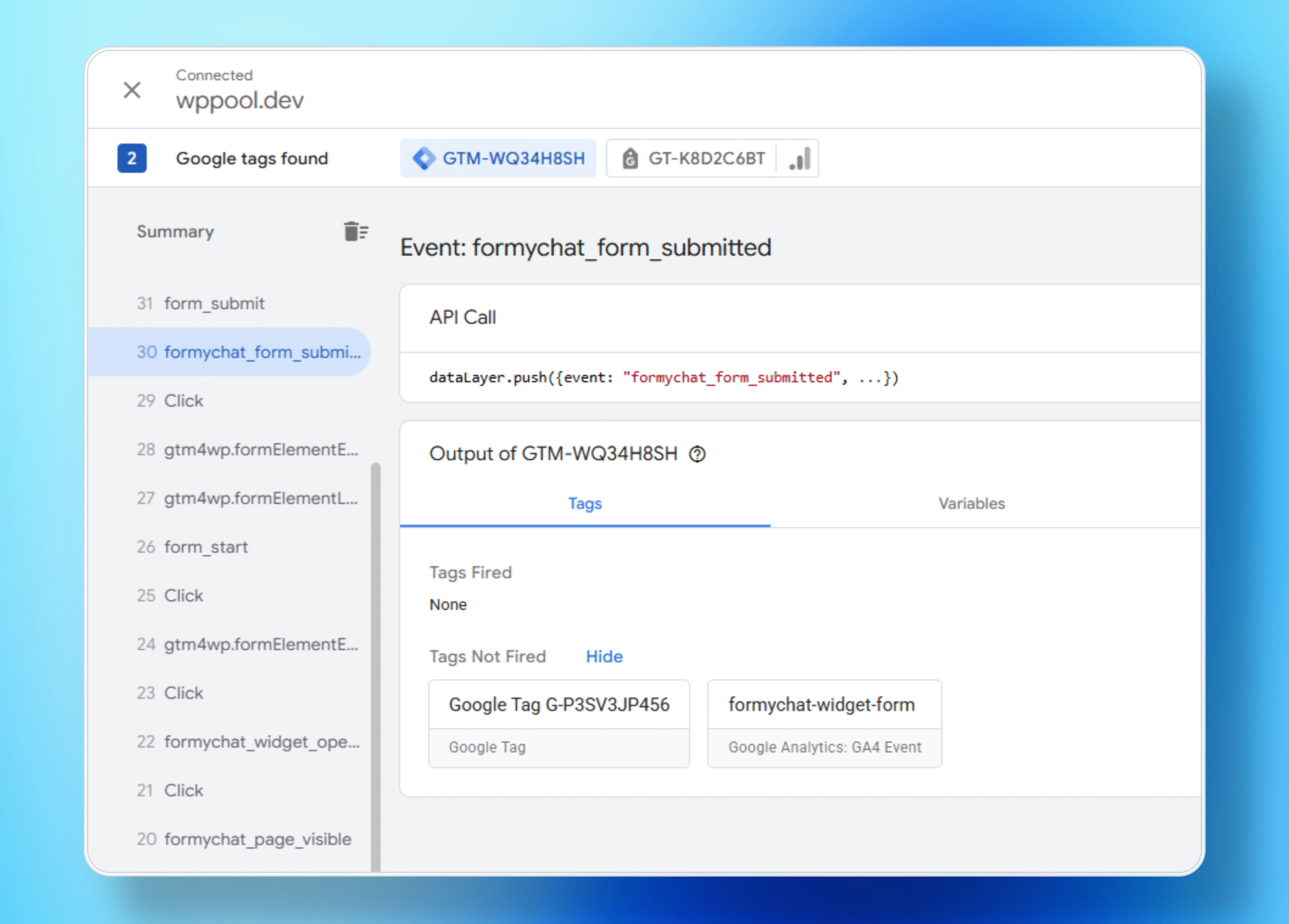
Task: Select event 20 formychat_page_visible
Action: point(229,839)
